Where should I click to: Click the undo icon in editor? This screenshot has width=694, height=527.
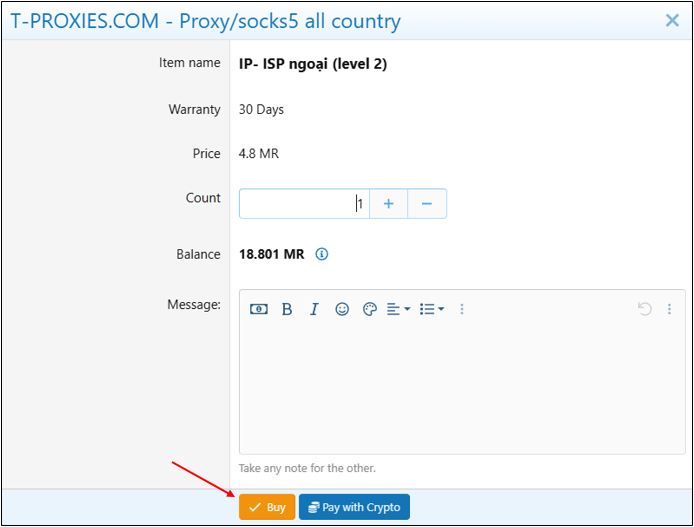(645, 309)
